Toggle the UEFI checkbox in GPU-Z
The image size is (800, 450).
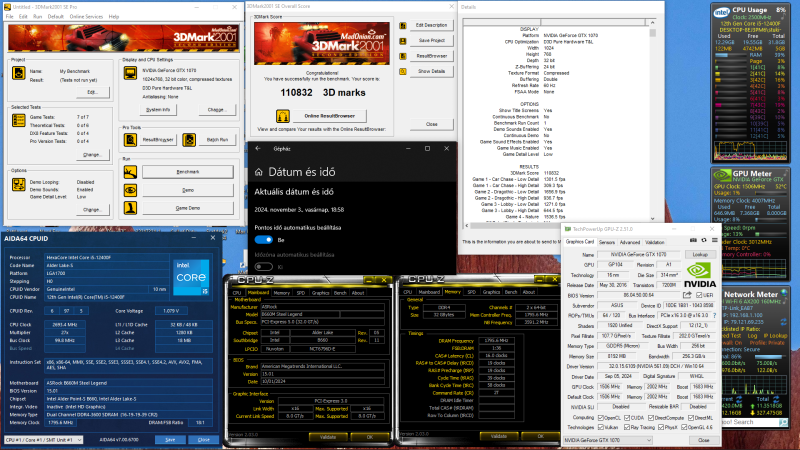(x=699, y=295)
